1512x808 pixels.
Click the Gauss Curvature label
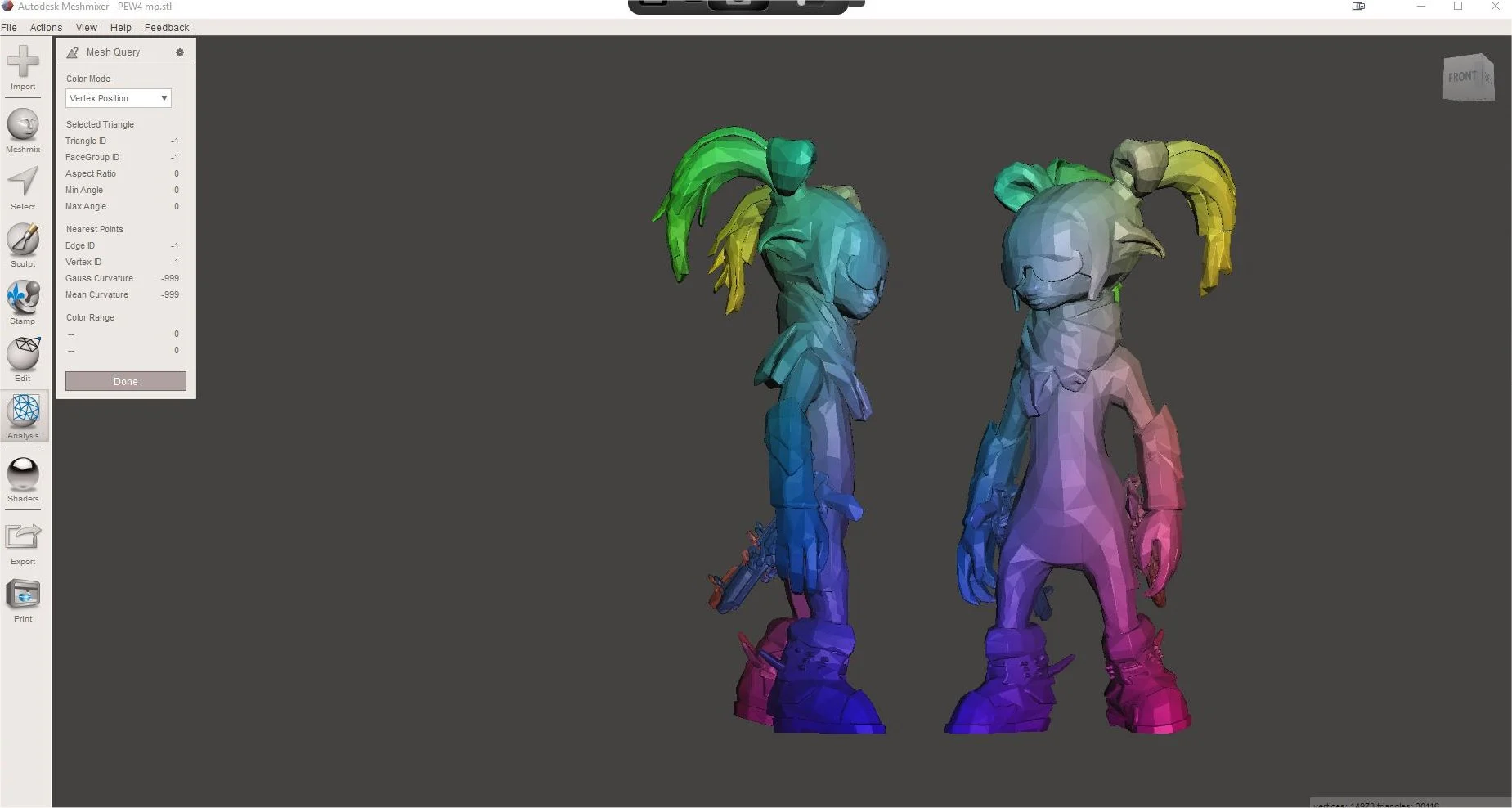99,278
